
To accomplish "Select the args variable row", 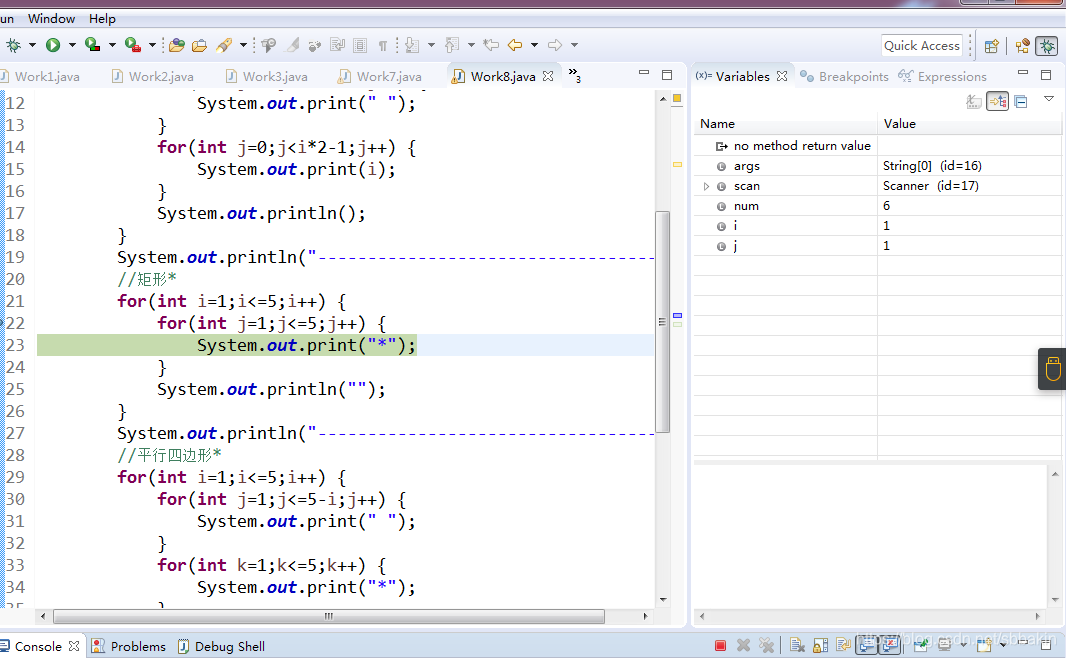I will [877, 166].
